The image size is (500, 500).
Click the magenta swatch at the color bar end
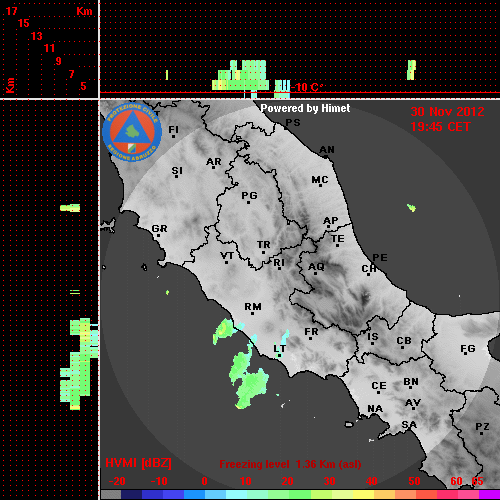[x=489, y=495]
